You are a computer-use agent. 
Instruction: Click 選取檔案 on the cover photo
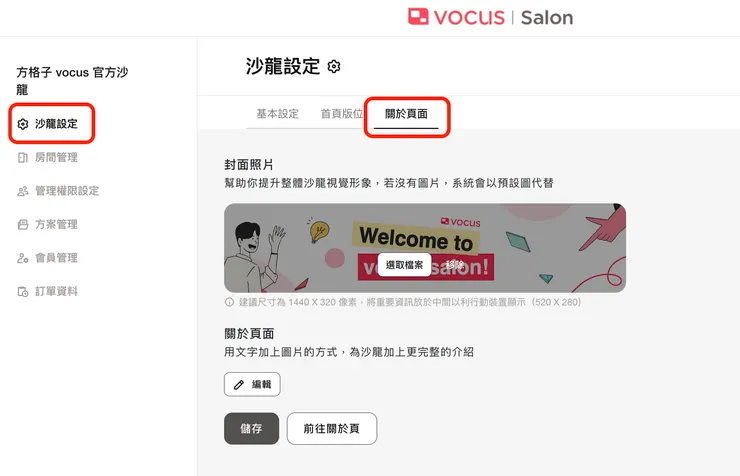[x=404, y=265]
